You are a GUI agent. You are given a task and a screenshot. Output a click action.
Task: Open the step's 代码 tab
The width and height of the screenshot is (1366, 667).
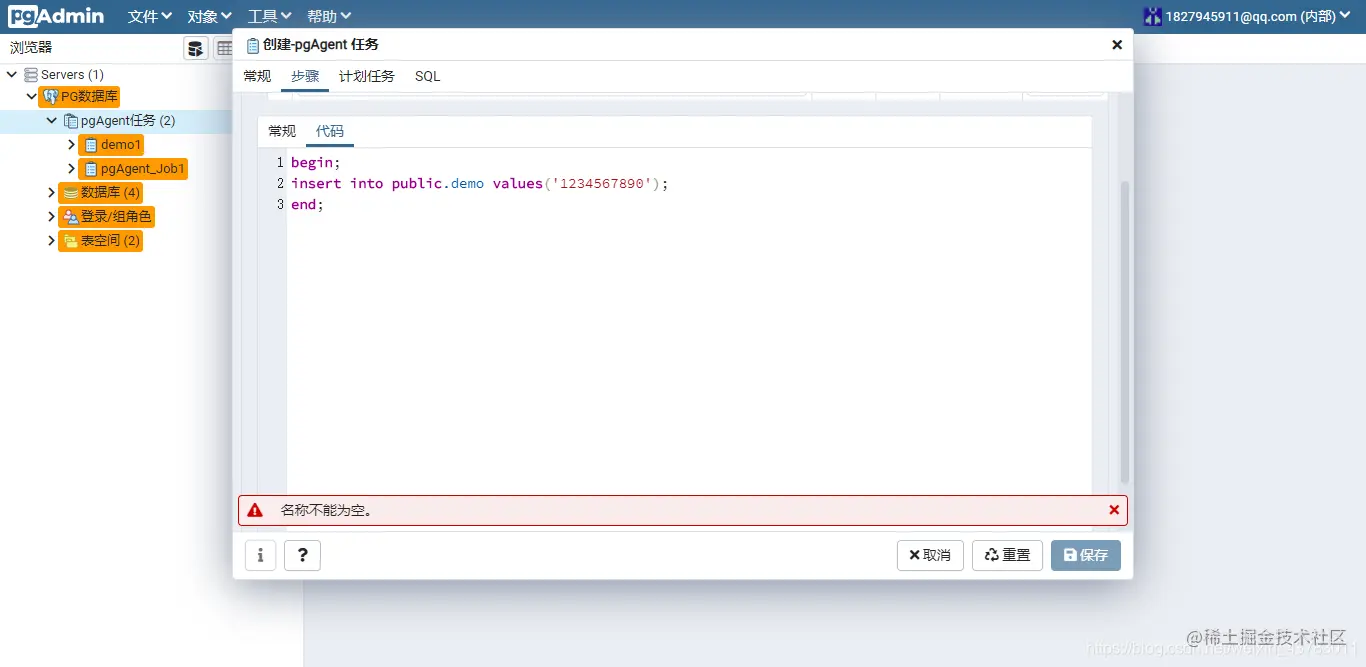coord(330,131)
